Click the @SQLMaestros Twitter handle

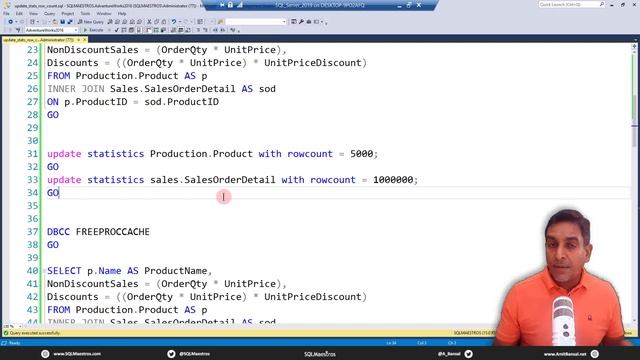pyautogui.click(x=194, y=354)
